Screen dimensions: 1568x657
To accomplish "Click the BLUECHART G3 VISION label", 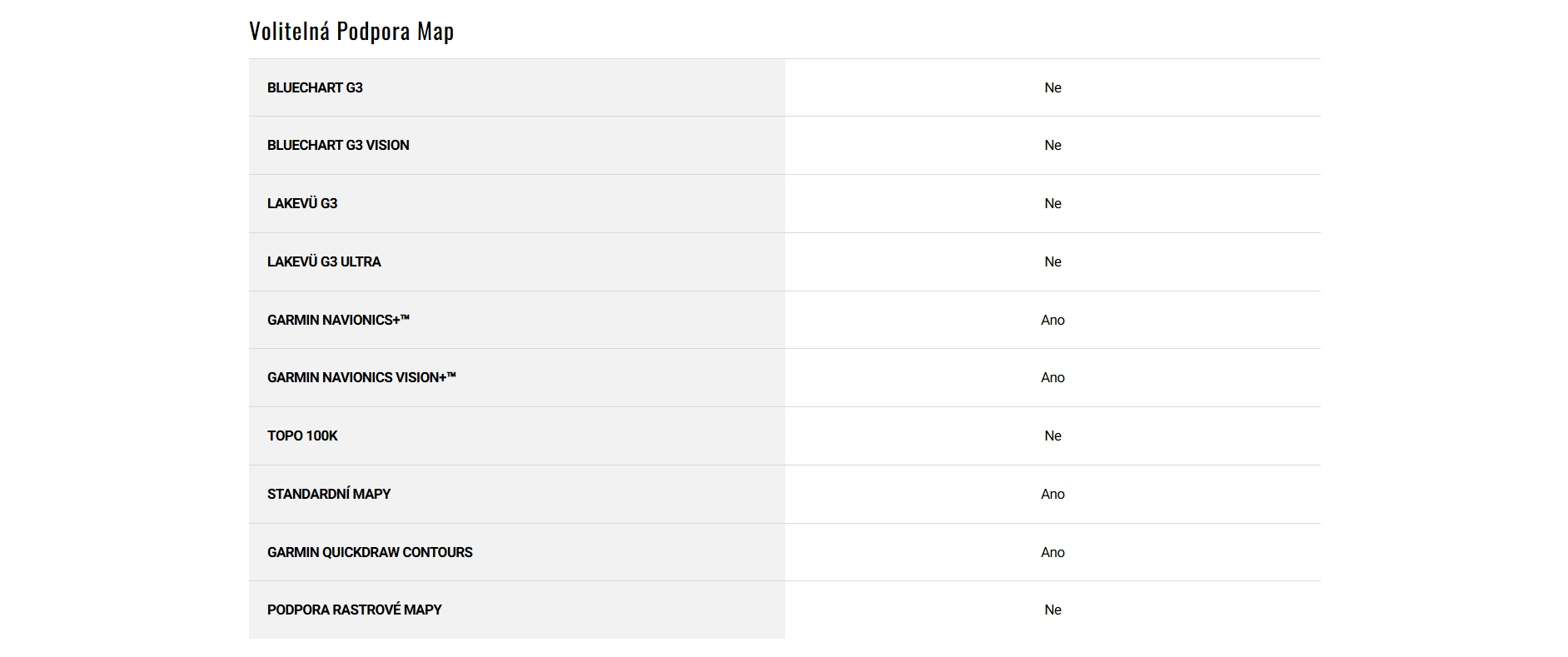I will pos(338,145).
